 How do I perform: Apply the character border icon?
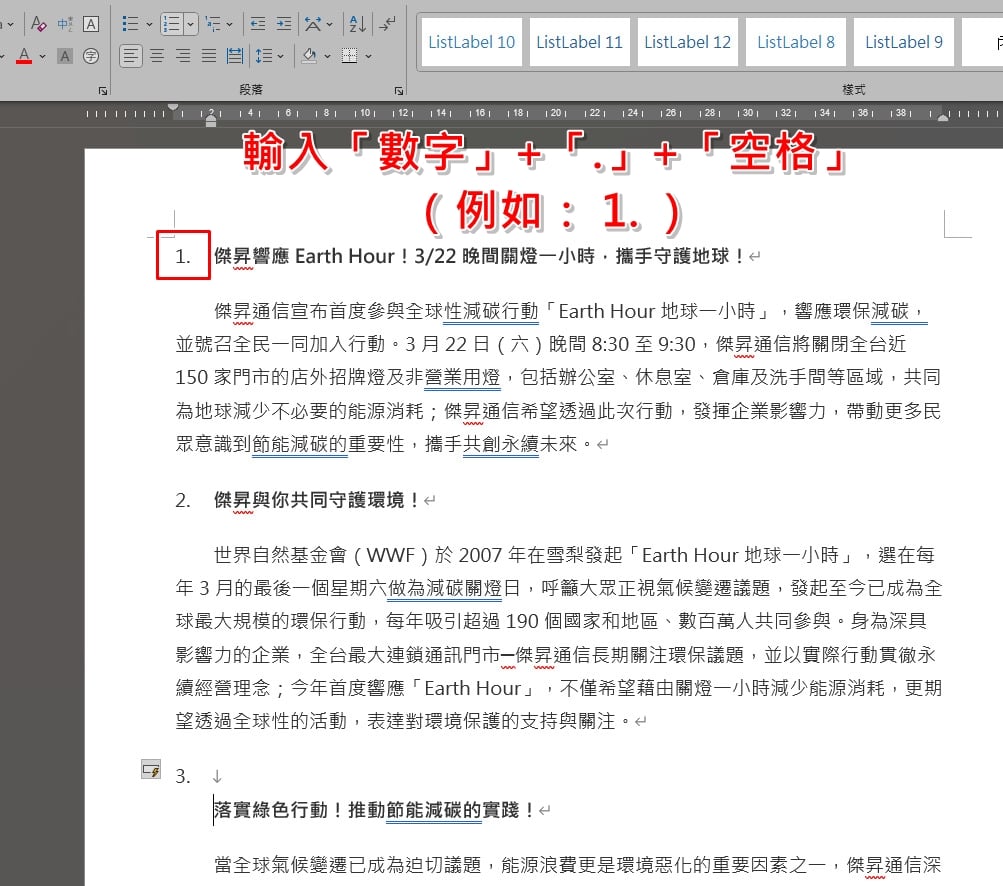pyautogui.click(x=91, y=24)
